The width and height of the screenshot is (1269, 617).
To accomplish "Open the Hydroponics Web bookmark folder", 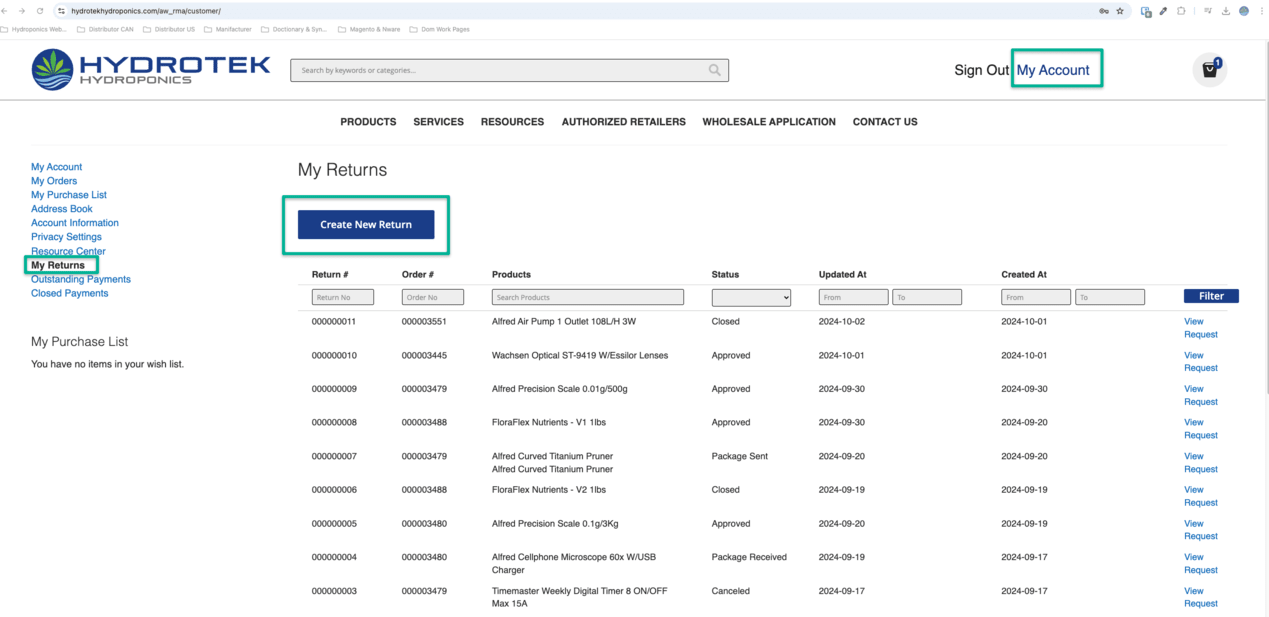I will [34, 29].
